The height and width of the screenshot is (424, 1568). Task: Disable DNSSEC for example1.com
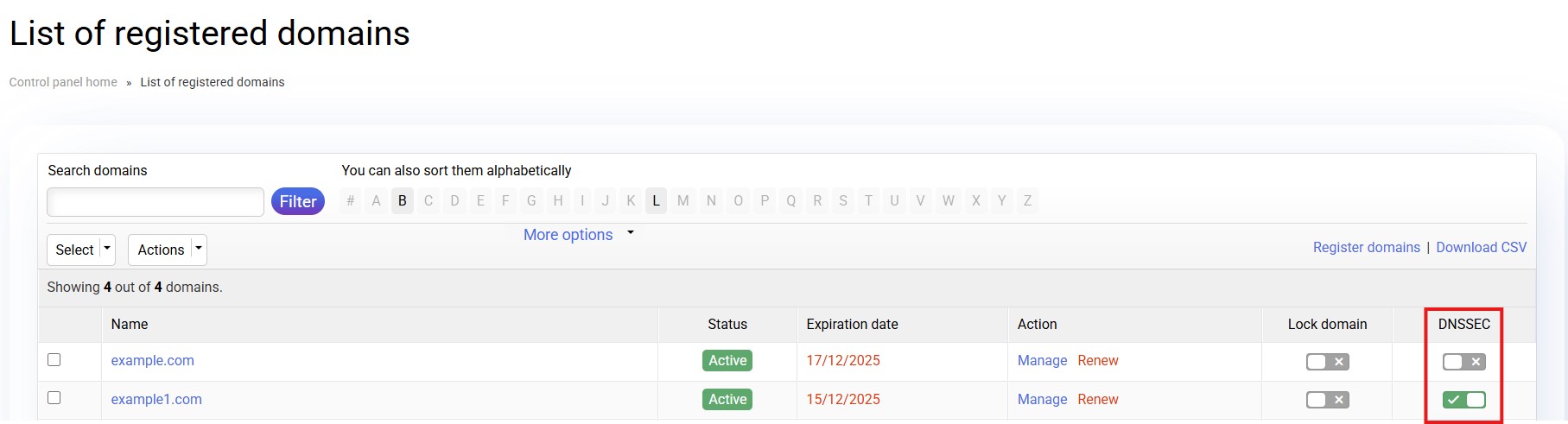[1463, 400]
